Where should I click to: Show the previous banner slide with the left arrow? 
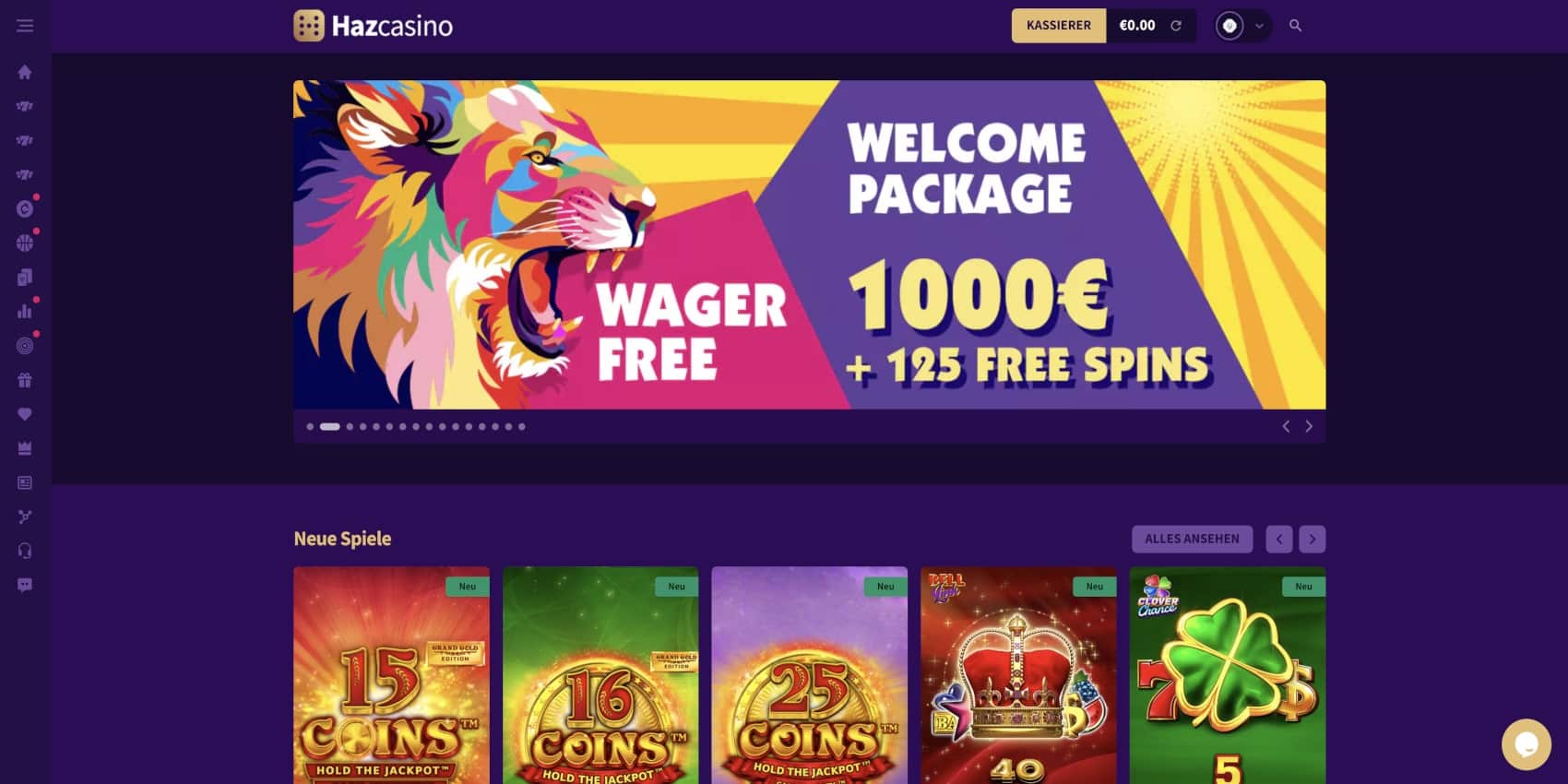point(1286,426)
